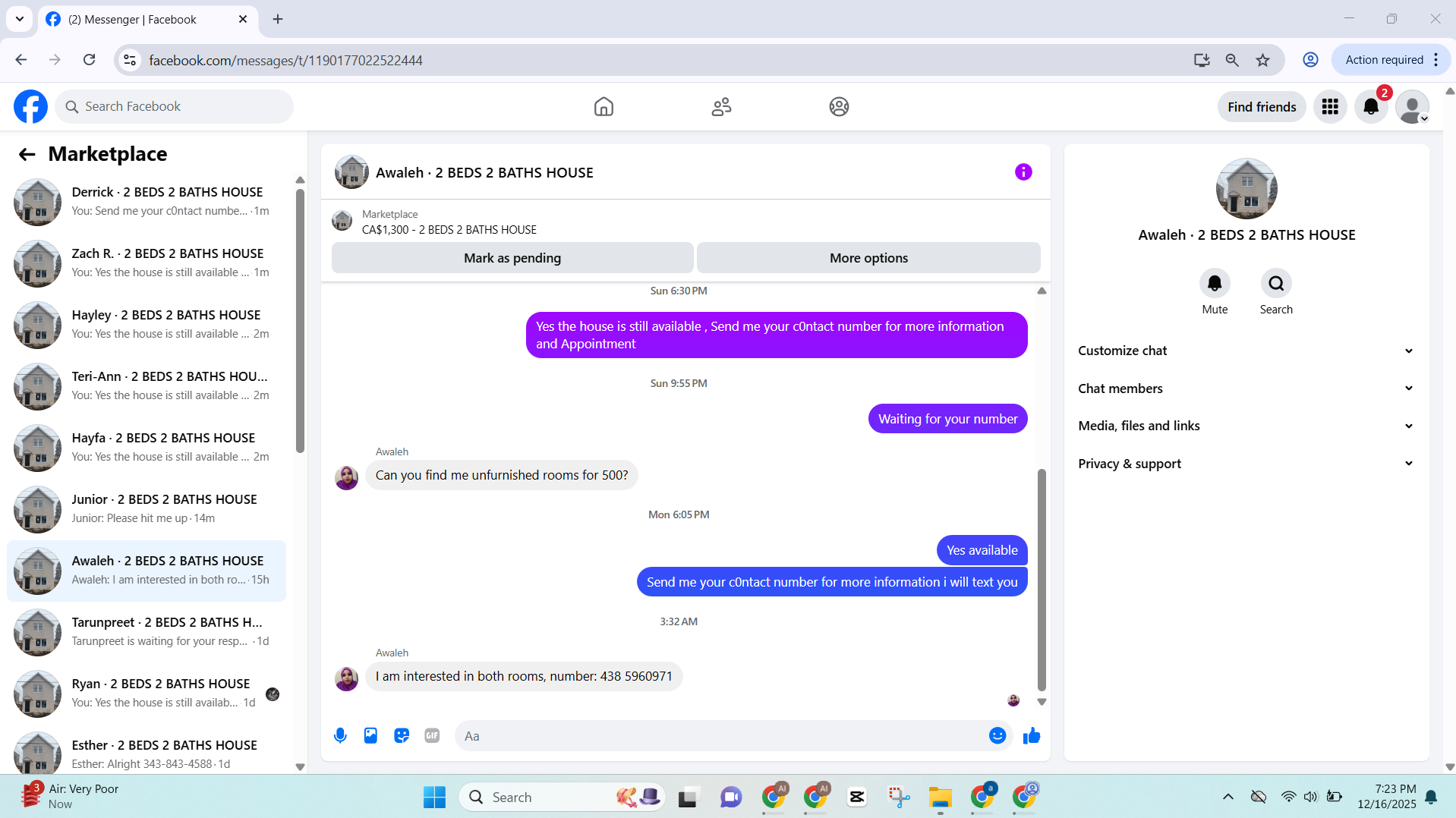Open Ryan's conversation
The width and height of the screenshot is (1456, 818).
(x=147, y=694)
